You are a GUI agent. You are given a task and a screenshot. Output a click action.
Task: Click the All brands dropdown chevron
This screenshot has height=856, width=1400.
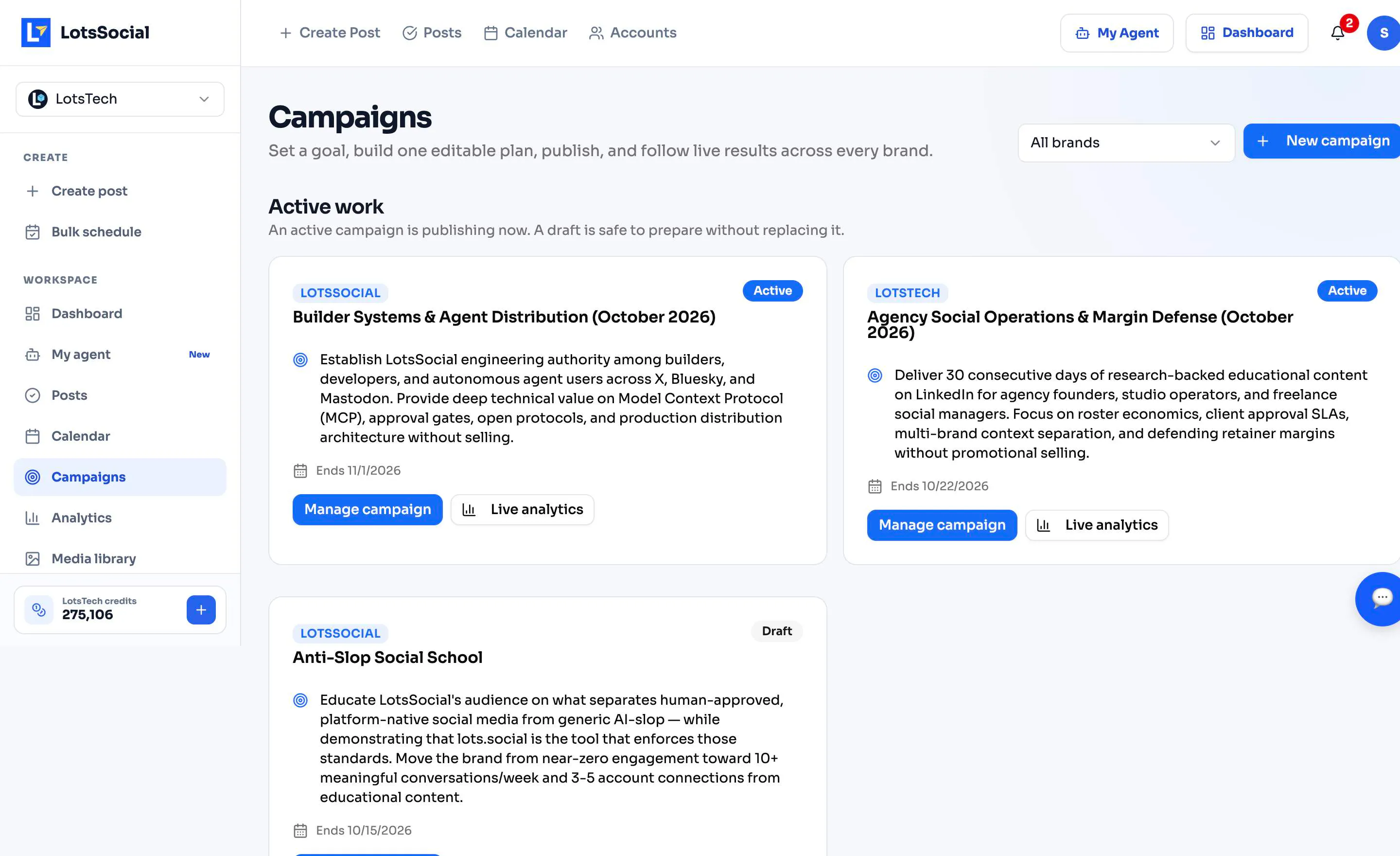coord(1215,143)
